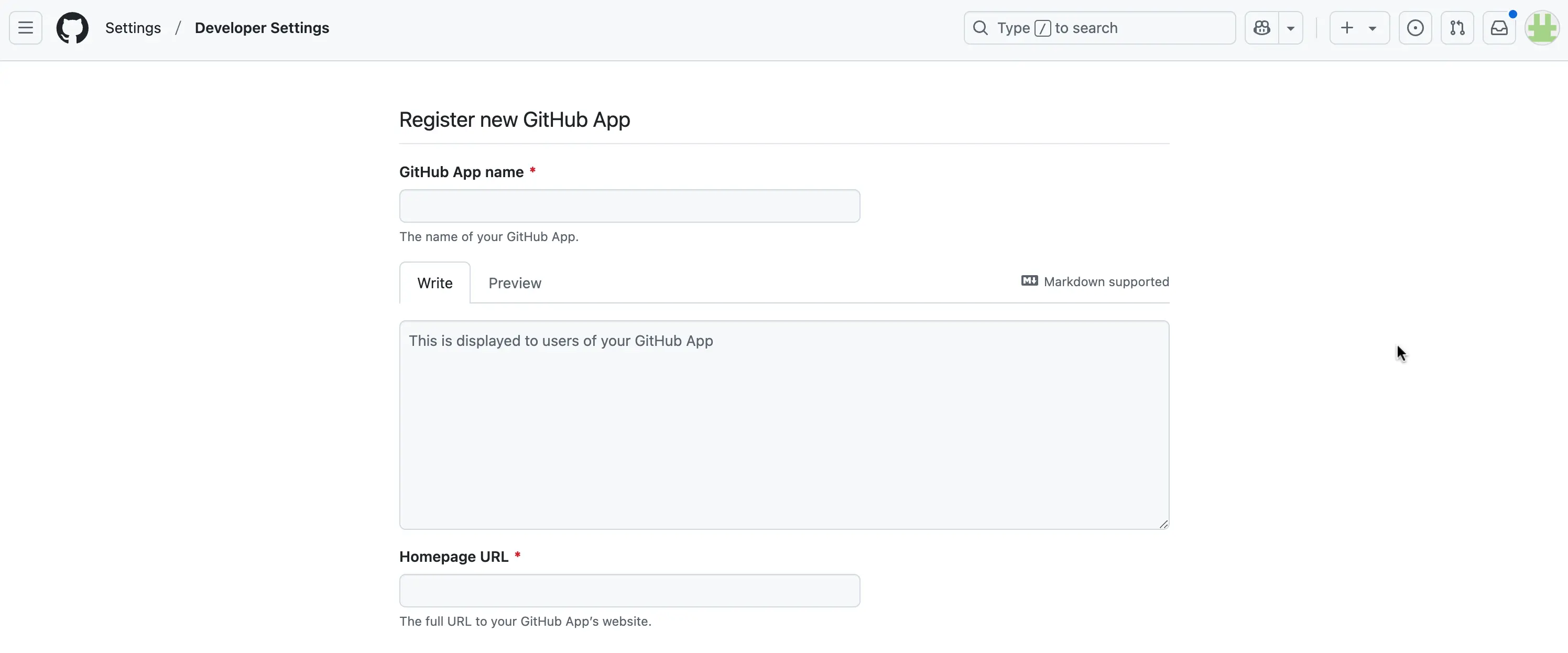The width and height of the screenshot is (1568, 653).
Task: Click the search magnifier icon
Action: [980, 27]
